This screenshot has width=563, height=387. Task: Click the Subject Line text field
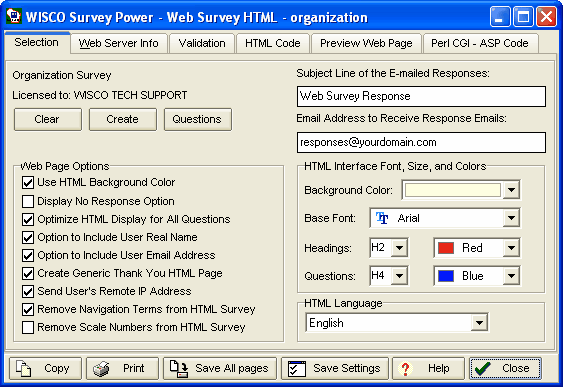(x=421, y=96)
